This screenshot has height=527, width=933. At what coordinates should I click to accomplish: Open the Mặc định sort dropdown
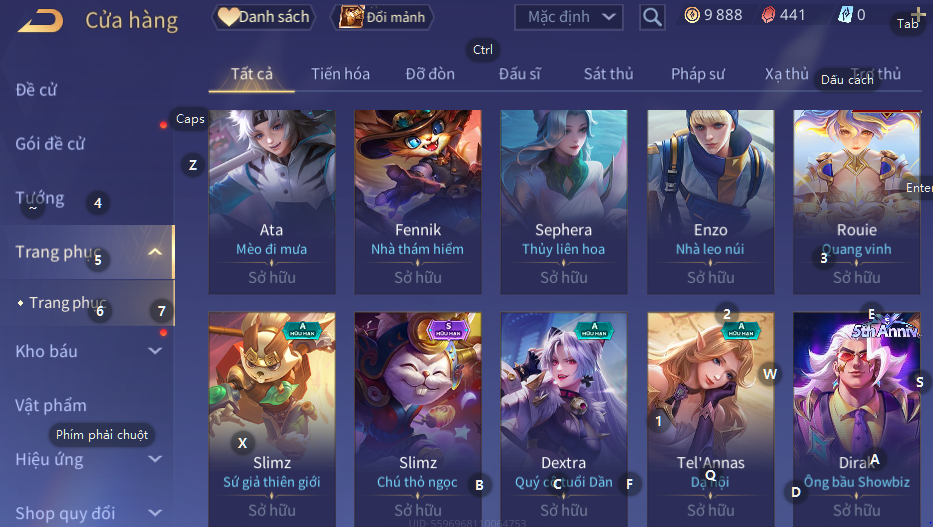569,17
